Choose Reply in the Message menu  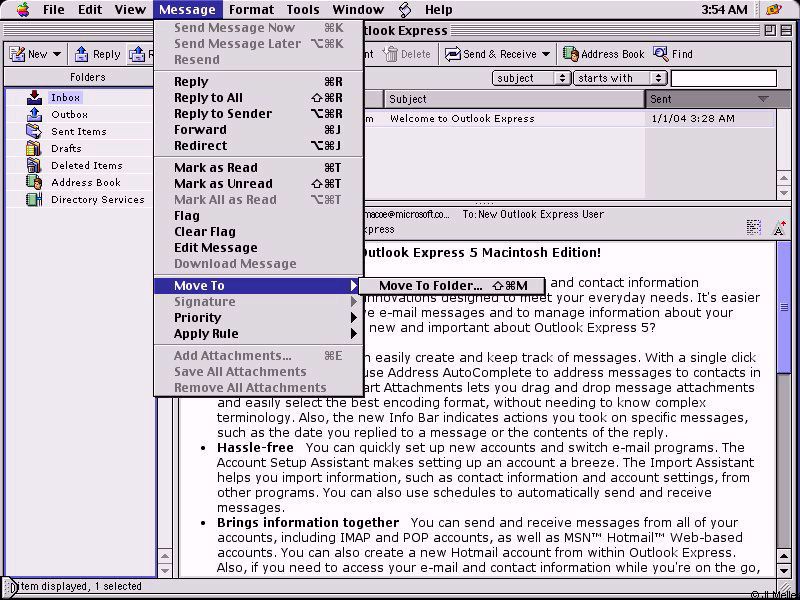pos(259,82)
